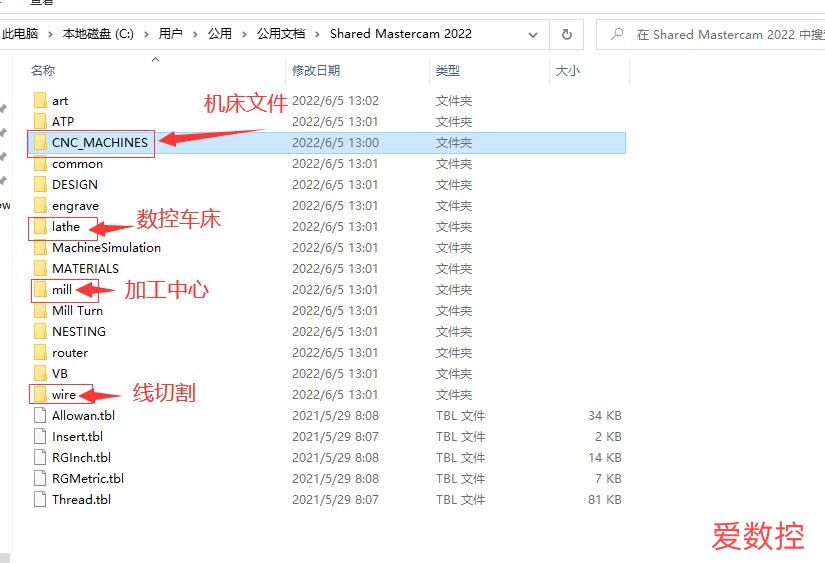Expand the chevron after 本地磁盘 (C:)
Screen dimensions: 825x563
[x=146, y=35]
